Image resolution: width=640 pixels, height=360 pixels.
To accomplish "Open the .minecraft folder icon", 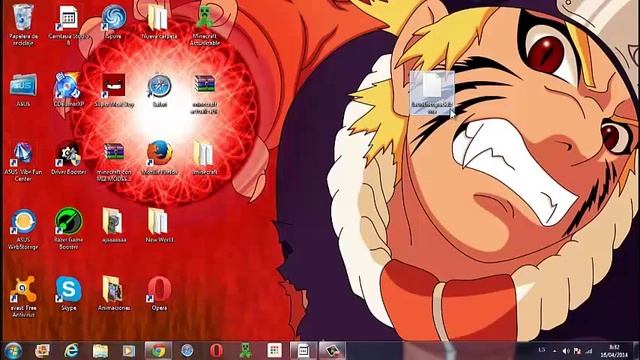I will (204, 158).
